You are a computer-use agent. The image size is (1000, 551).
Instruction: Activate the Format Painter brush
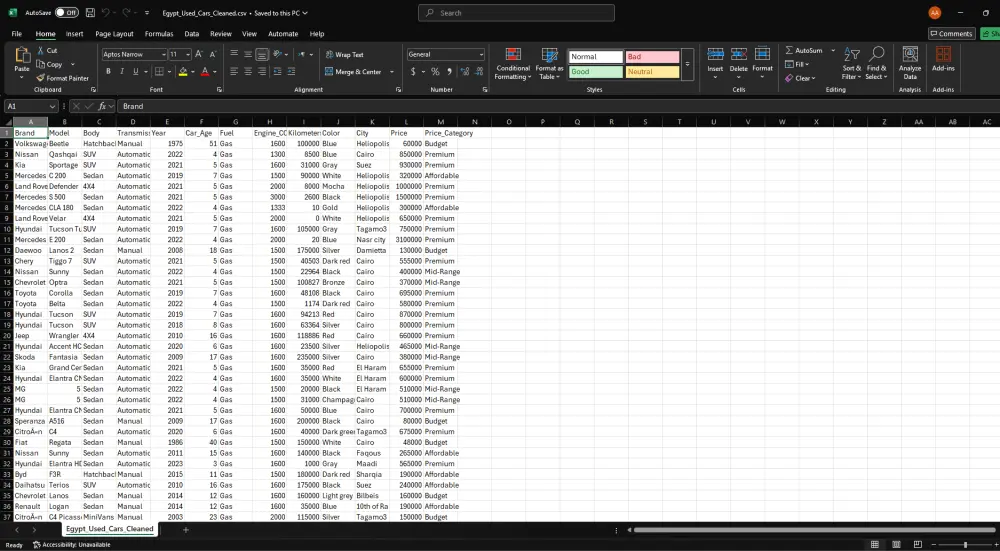coord(40,78)
